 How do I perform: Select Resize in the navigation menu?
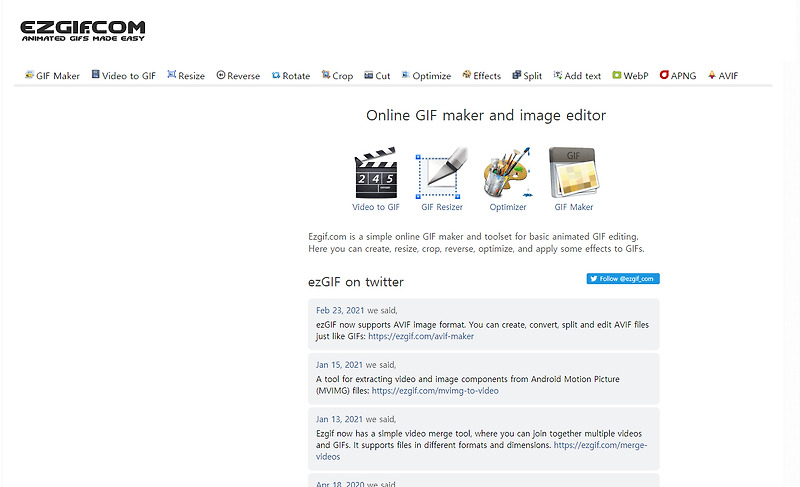click(x=186, y=75)
